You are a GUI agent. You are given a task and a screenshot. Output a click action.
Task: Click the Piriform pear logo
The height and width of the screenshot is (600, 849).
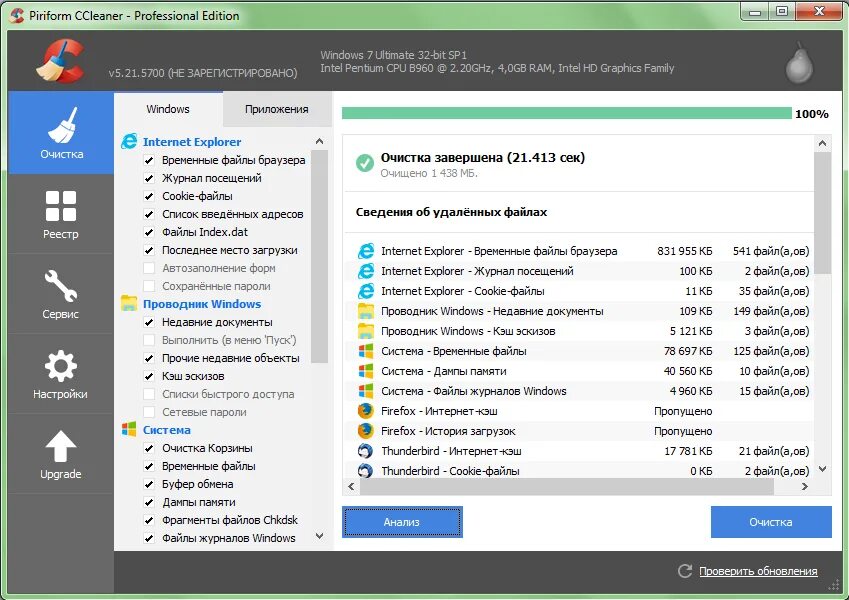(x=799, y=63)
